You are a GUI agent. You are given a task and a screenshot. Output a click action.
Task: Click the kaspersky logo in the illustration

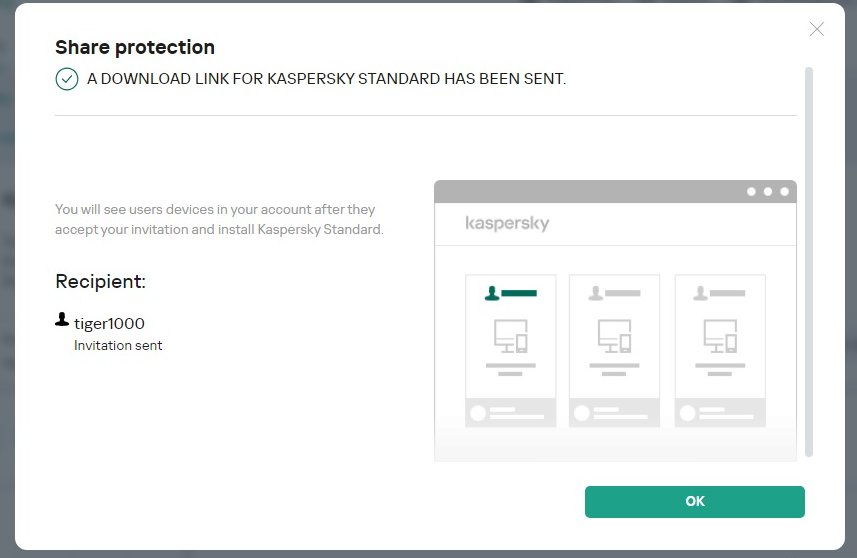pos(507,223)
